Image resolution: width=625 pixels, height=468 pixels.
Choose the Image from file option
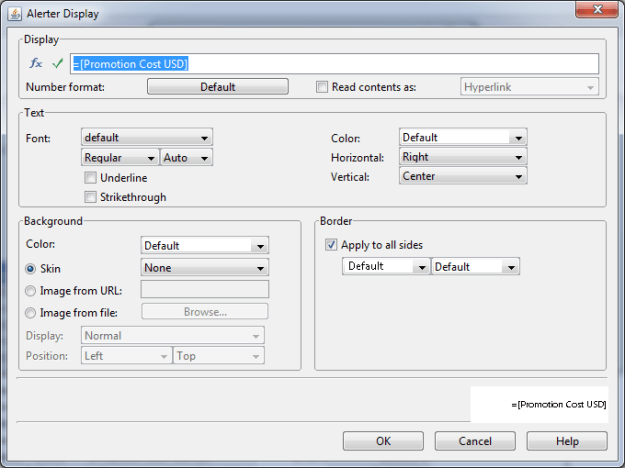point(31,312)
